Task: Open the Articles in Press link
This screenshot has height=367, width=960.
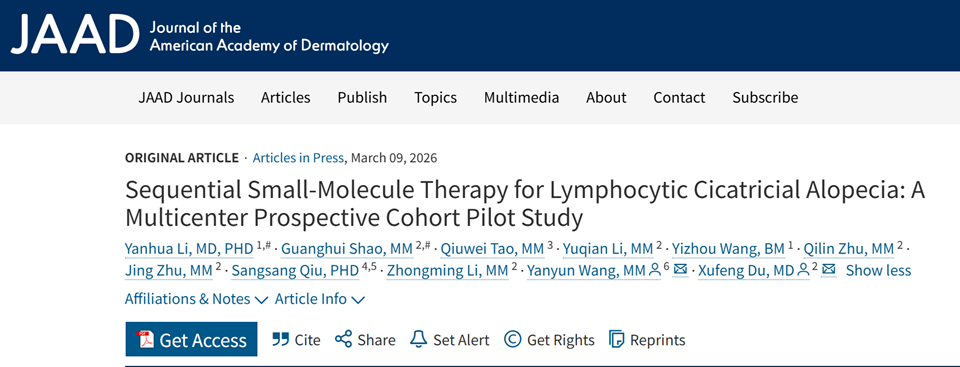Action: click(298, 157)
